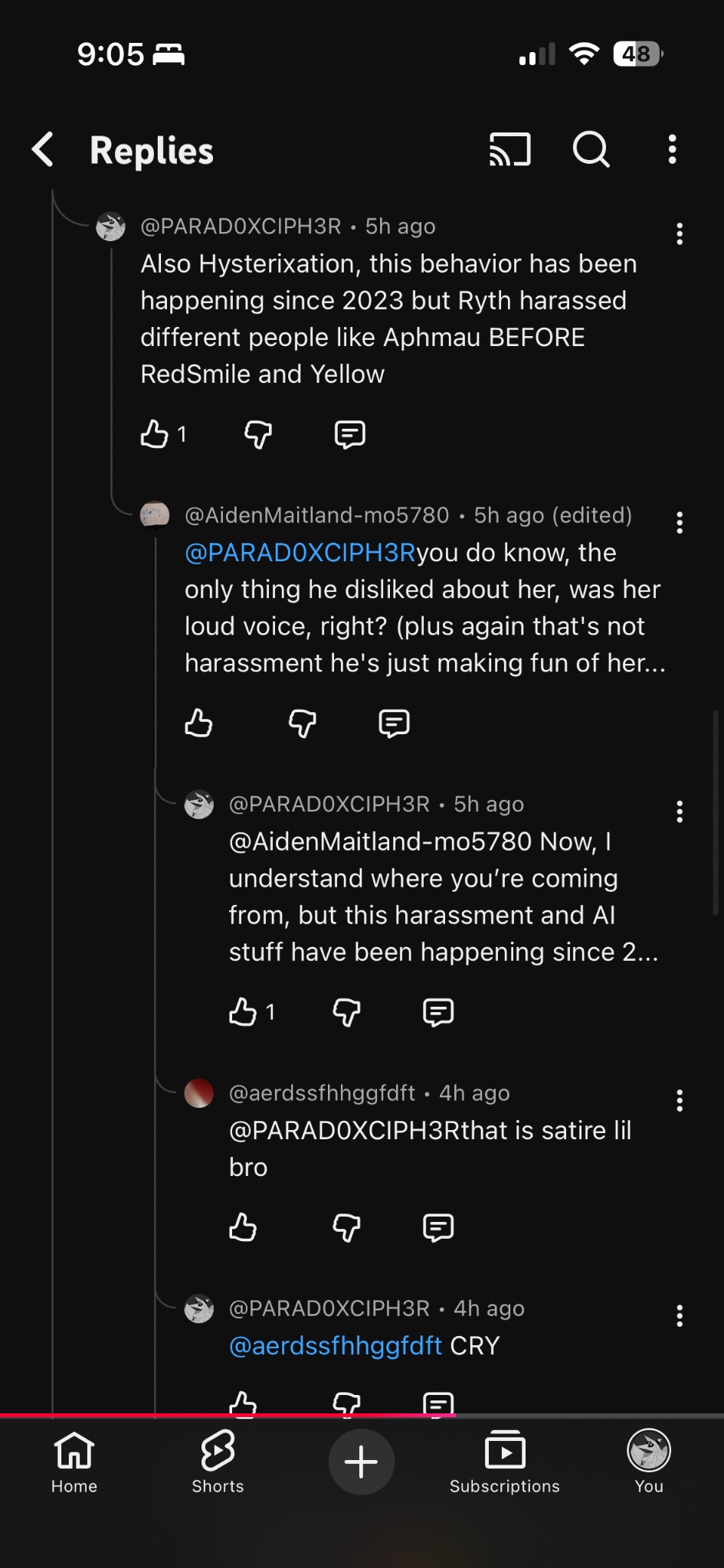
Task: Open options for aerdssfhhggfdft's comment
Action: pos(679,1101)
